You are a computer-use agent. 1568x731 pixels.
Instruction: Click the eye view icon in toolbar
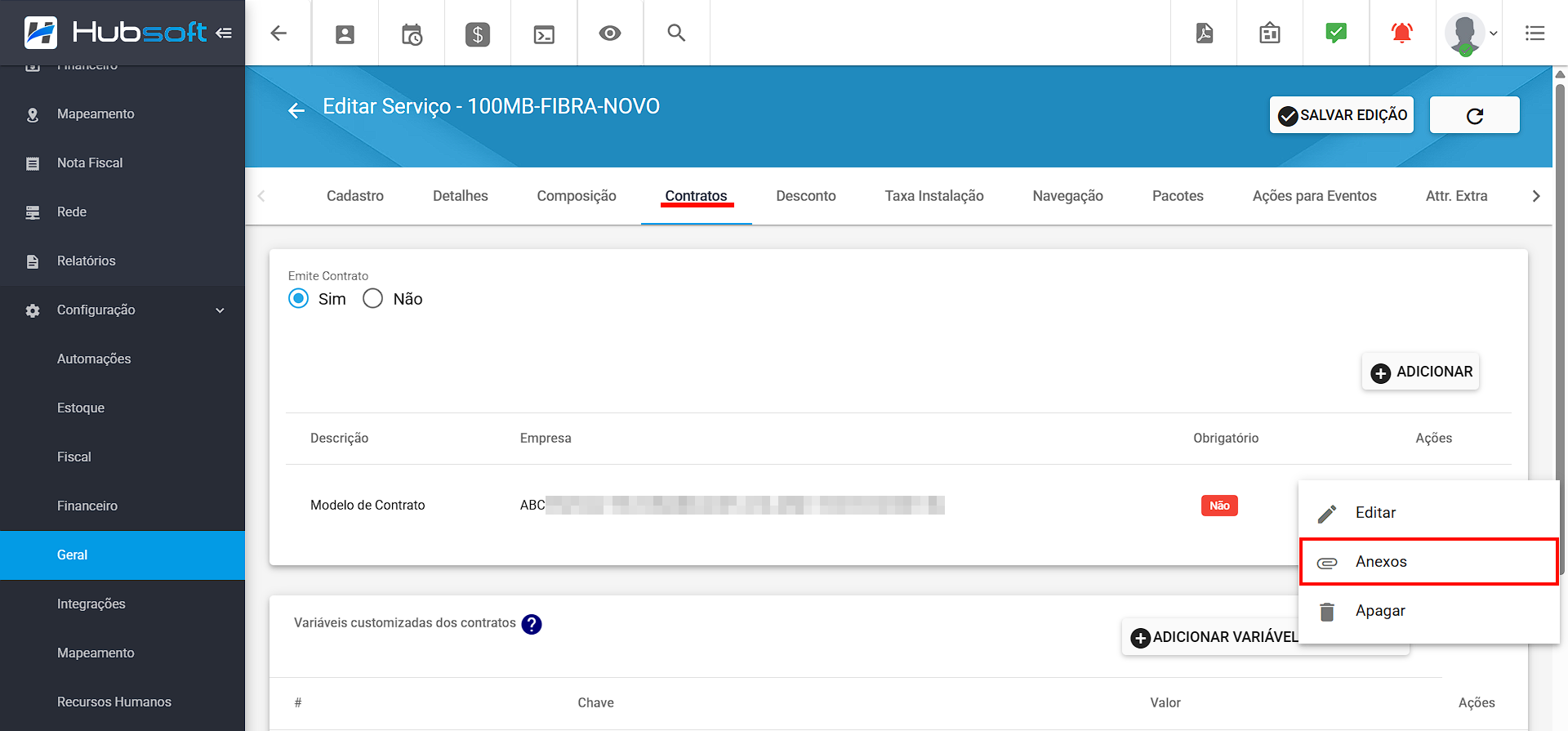(x=610, y=33)
